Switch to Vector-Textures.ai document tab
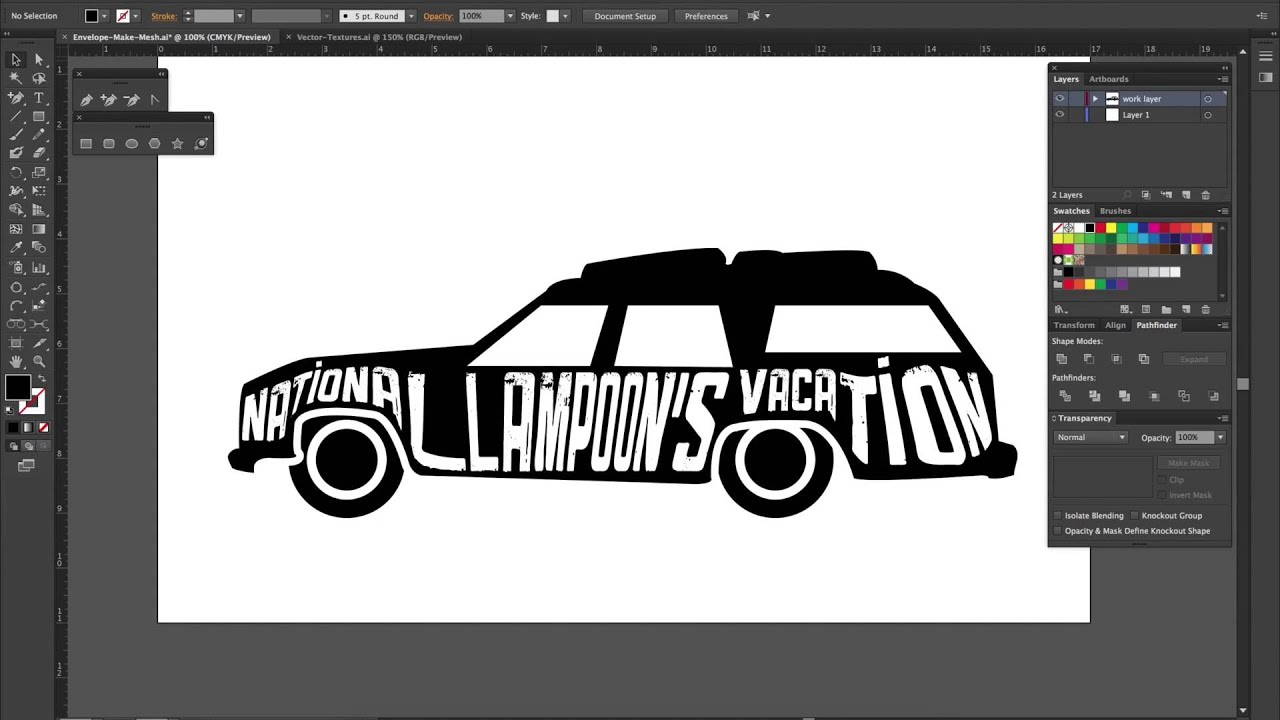The image size is (1280, 720). pos(379,37)
